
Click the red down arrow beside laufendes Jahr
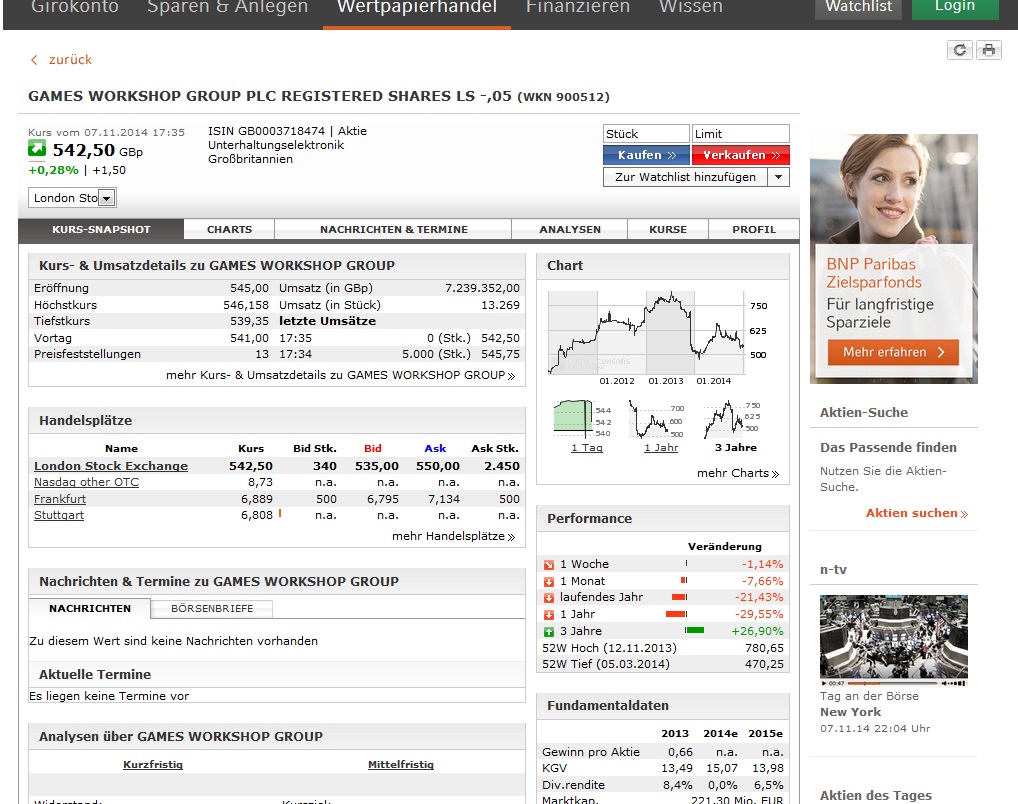pos(549,598)
